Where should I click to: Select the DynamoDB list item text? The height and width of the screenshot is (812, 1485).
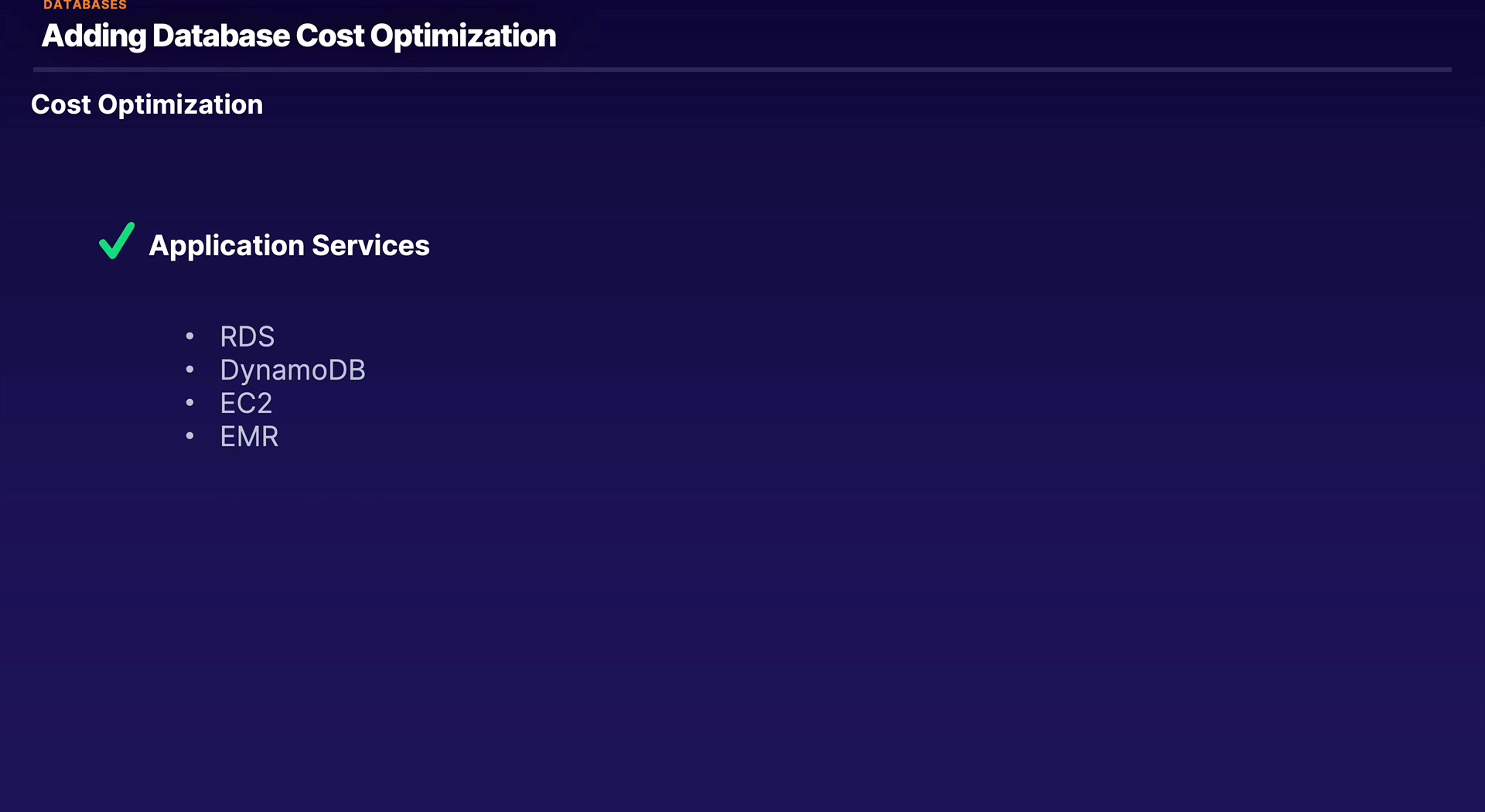point(292,370)
